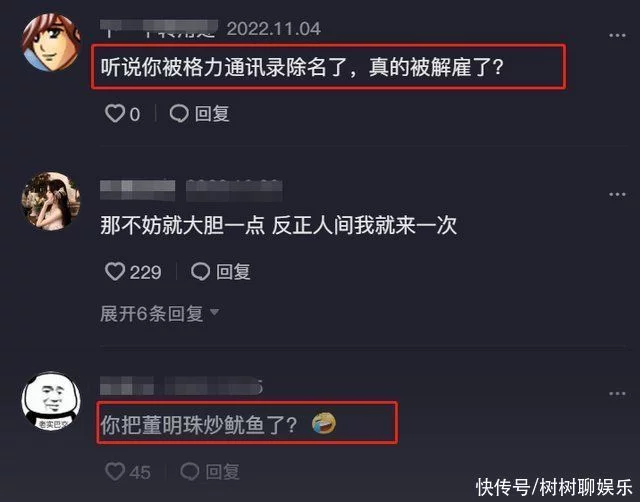
Task: Open the cartoon red-haired avatar profile
Action: (51, 42)
